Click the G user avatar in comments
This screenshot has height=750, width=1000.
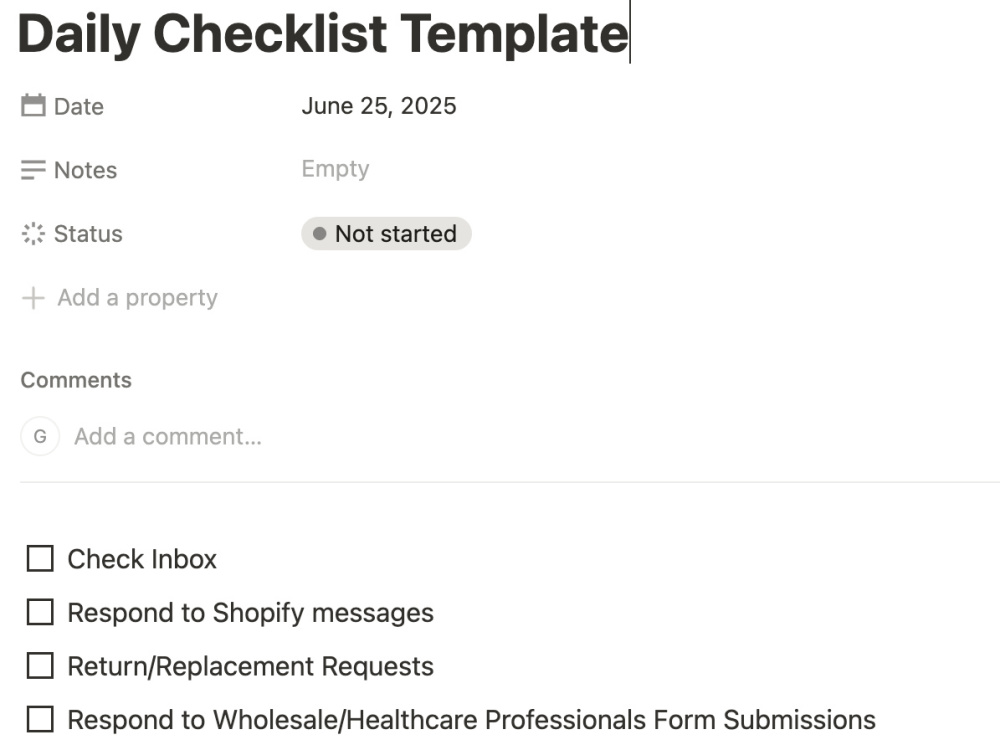point(40,436)
